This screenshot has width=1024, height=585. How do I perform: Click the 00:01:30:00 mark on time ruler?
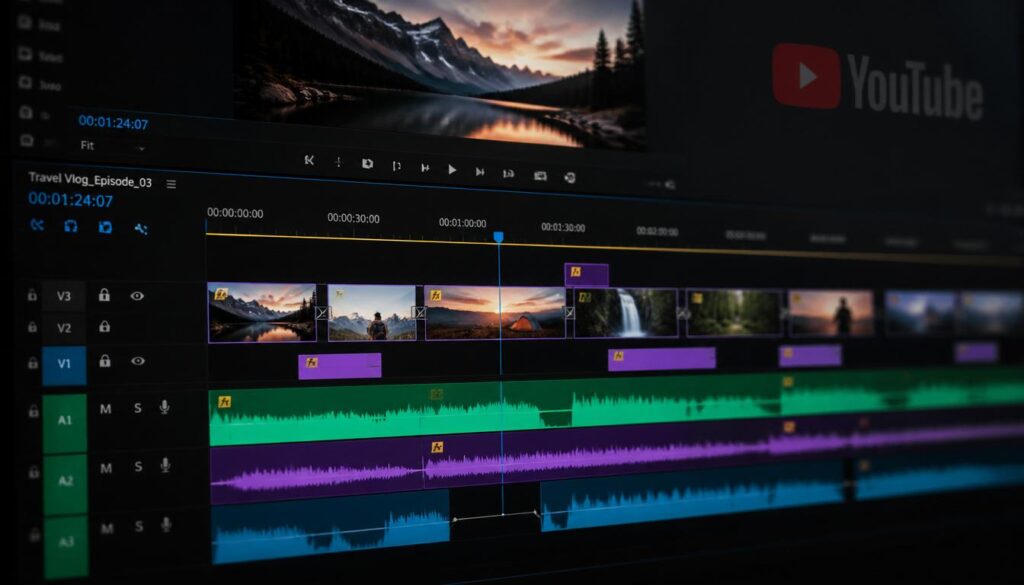click(563, 227)
